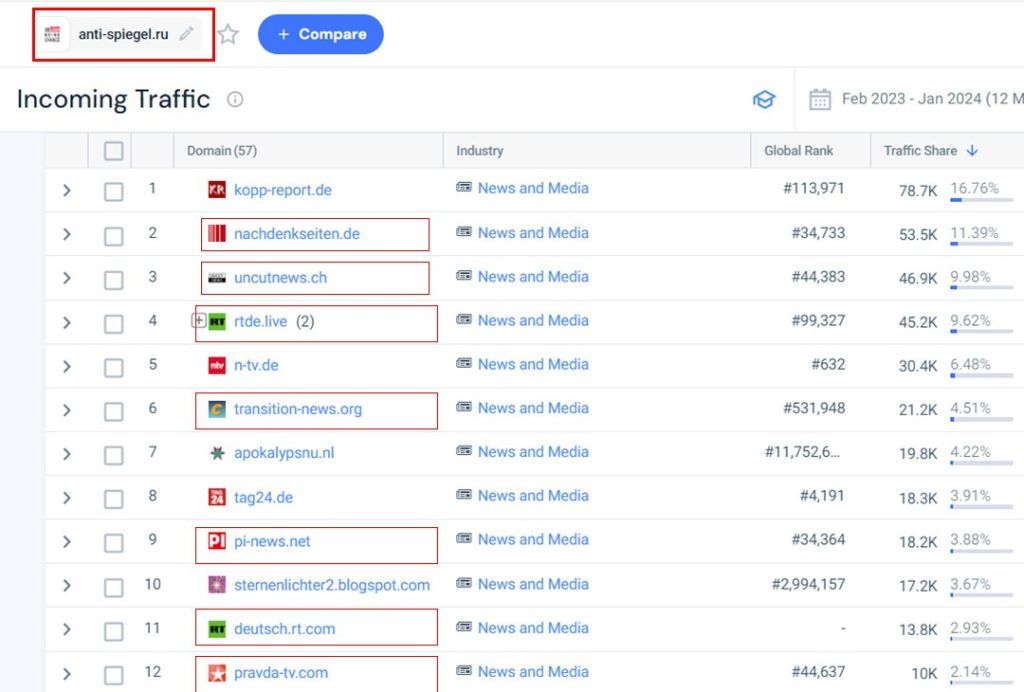This screenshot has width=1024, height=692.
Task: Click the Industry column header
Action: (x=480, y=151)
